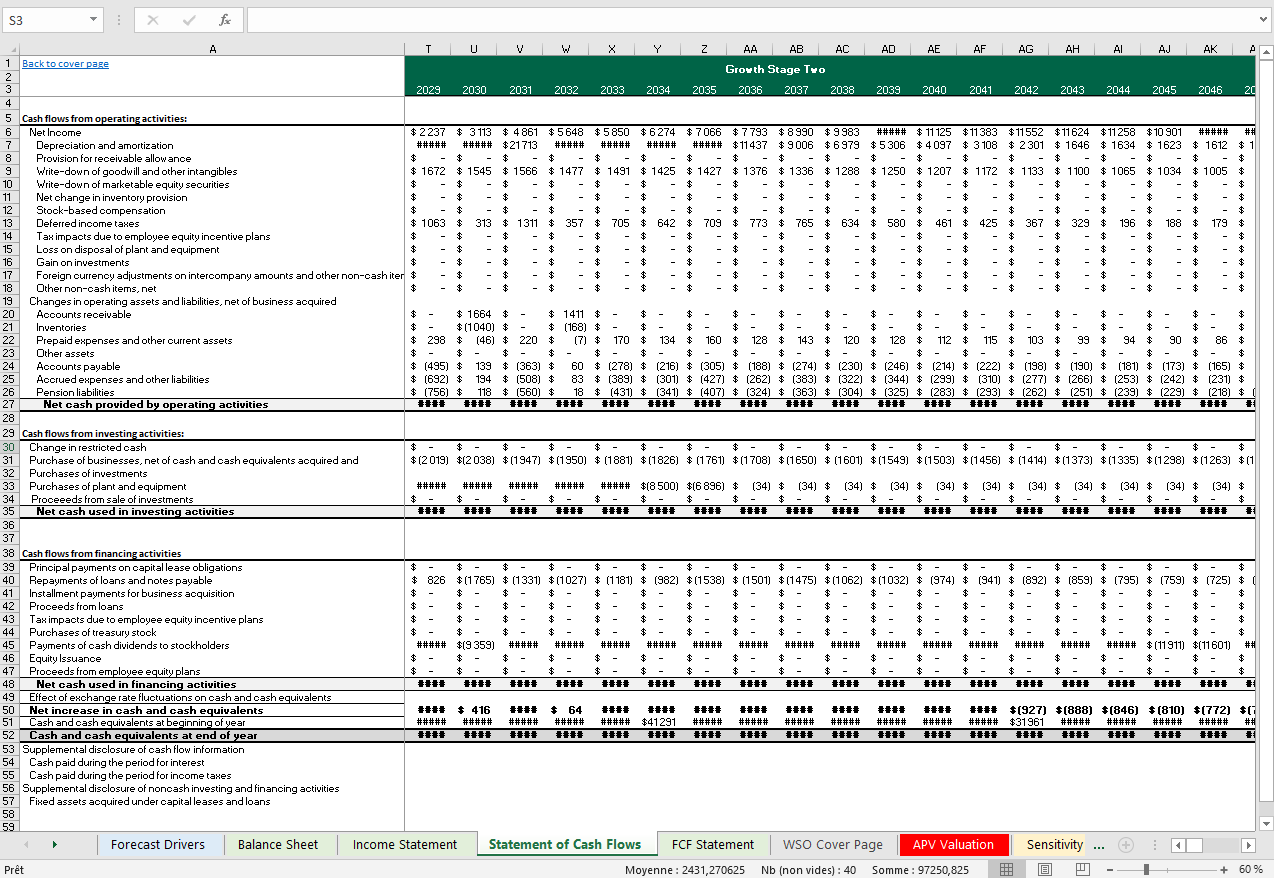This screenshot has height=878, width=1274.
Task: Switch to Page Break Preview icon
Action: tap(1082, 869)
